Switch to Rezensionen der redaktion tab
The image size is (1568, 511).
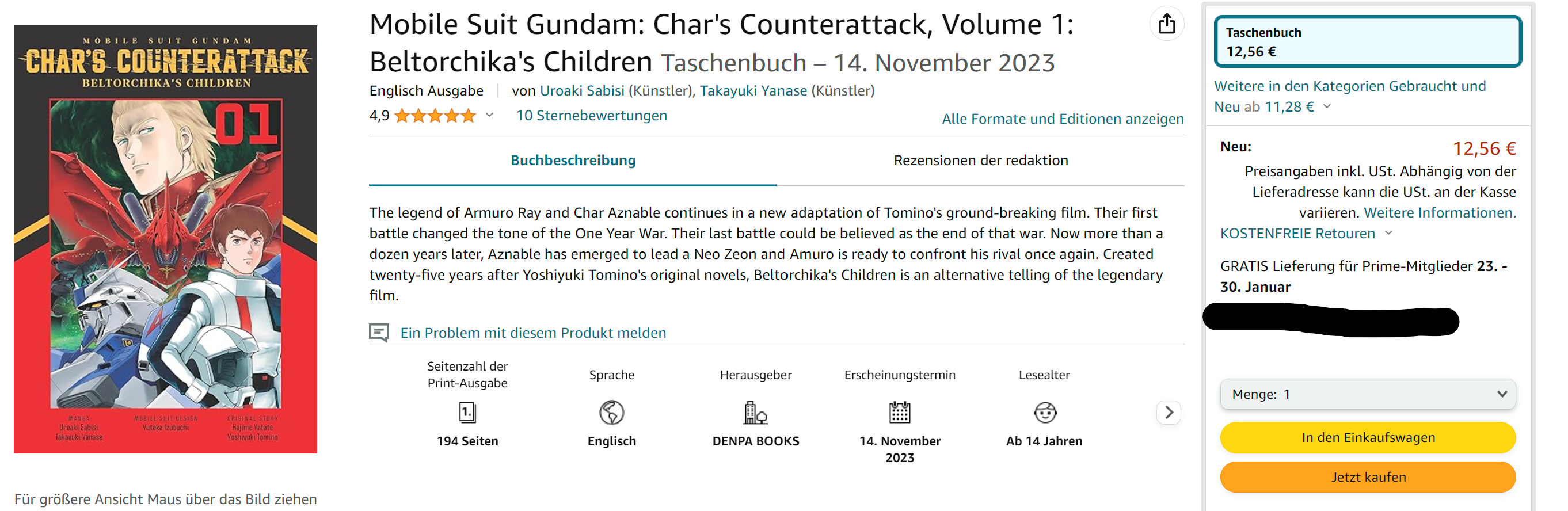coord(980,161)
